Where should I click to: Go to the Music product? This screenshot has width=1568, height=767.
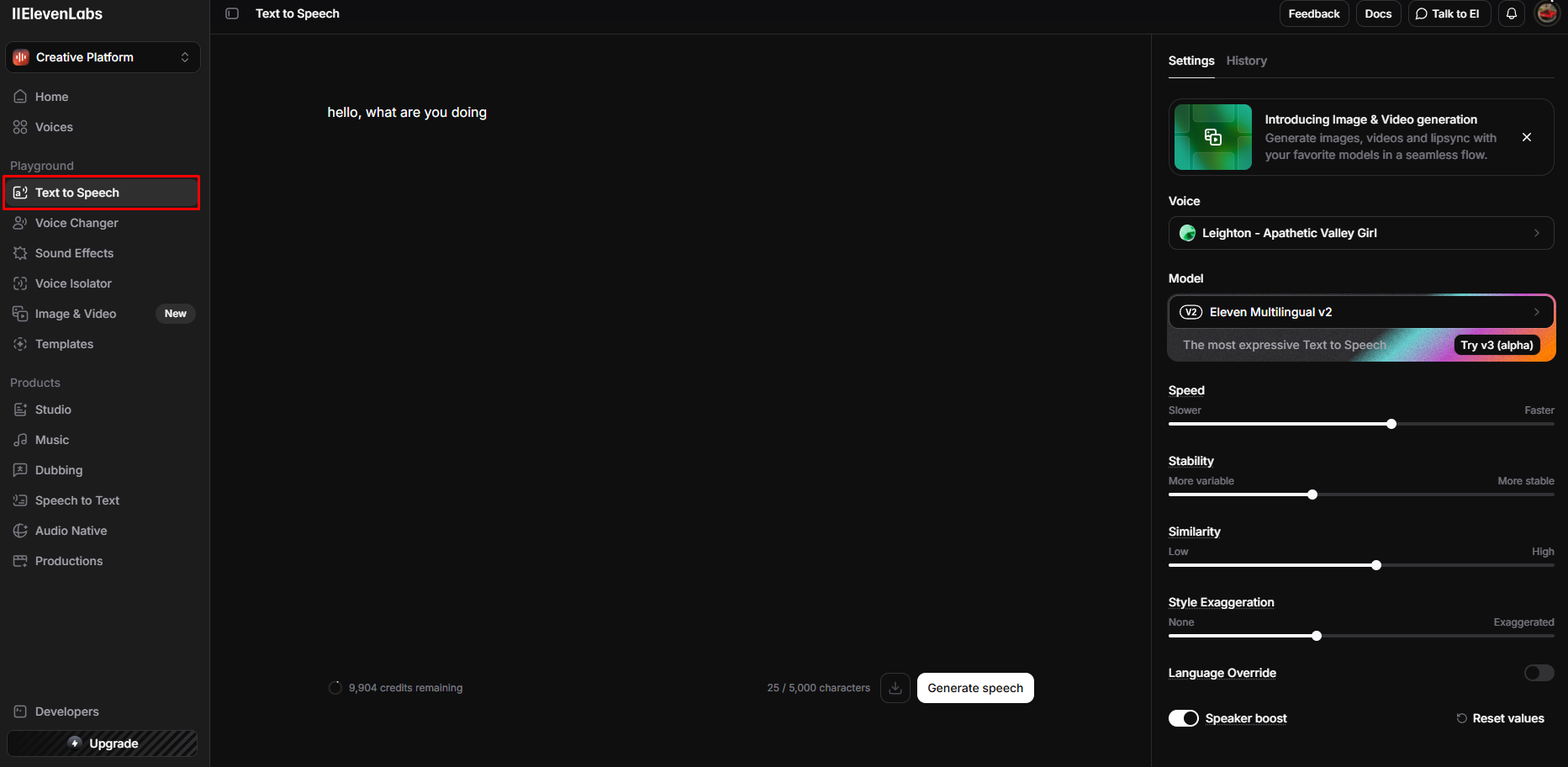click(x=52, y=440)
